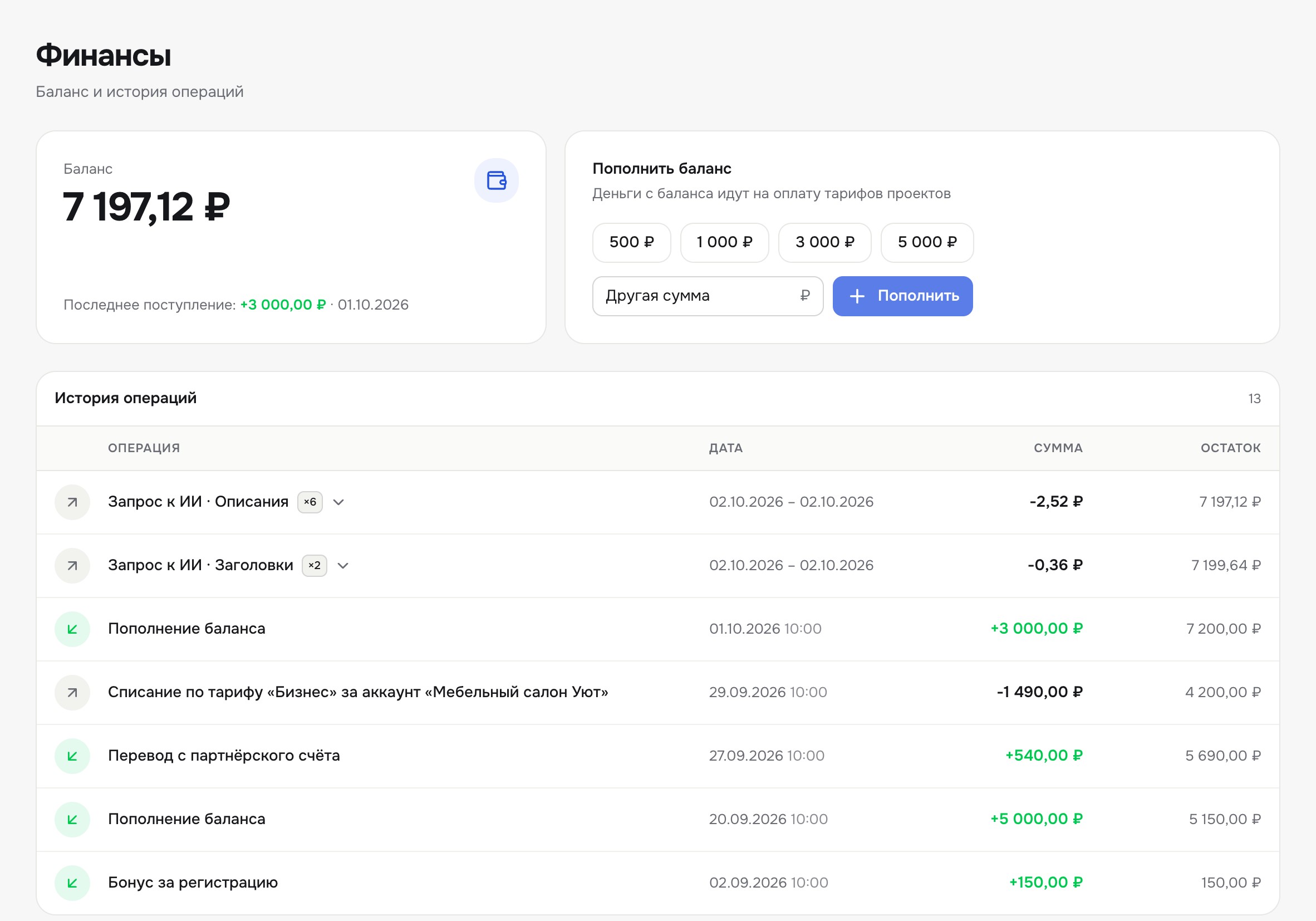The height and width of the screenshot is (921, 1316).
Task: Choose the 3 000 ₽ top-up amount
Action: (825, 243)
